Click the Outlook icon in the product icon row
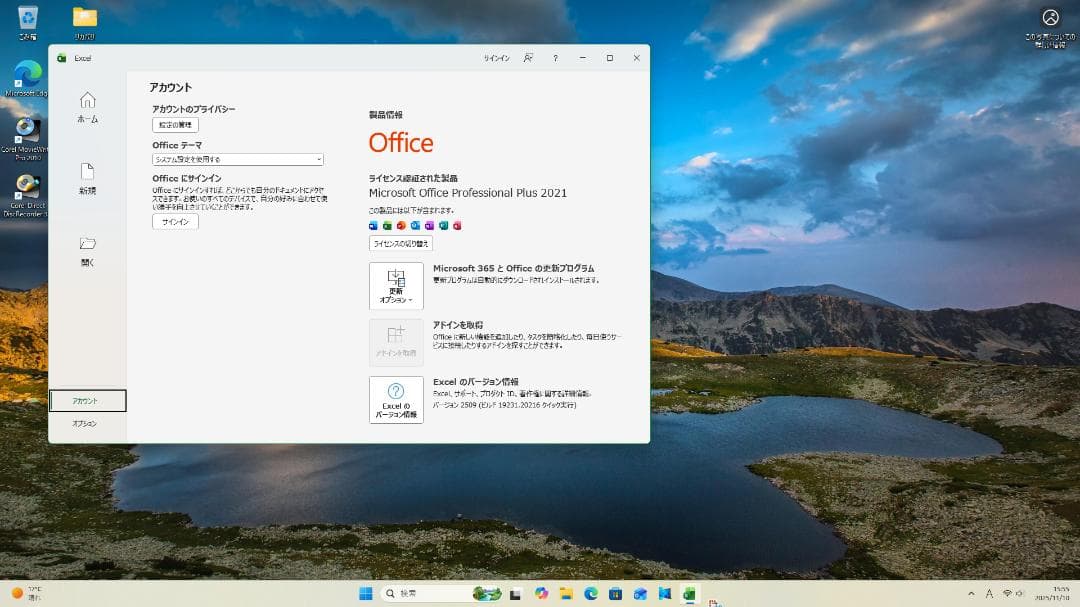 tap(416, 226)
